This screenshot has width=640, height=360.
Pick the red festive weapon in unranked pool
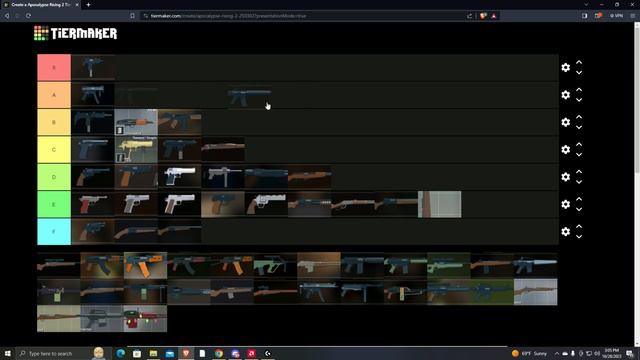[x=145, y=318]
